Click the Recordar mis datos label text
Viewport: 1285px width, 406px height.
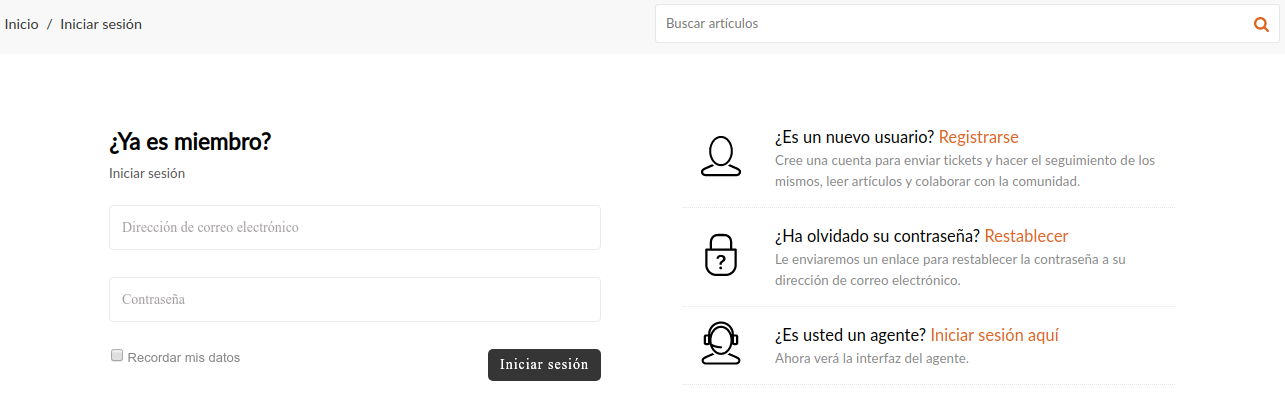tap(184, 357)
